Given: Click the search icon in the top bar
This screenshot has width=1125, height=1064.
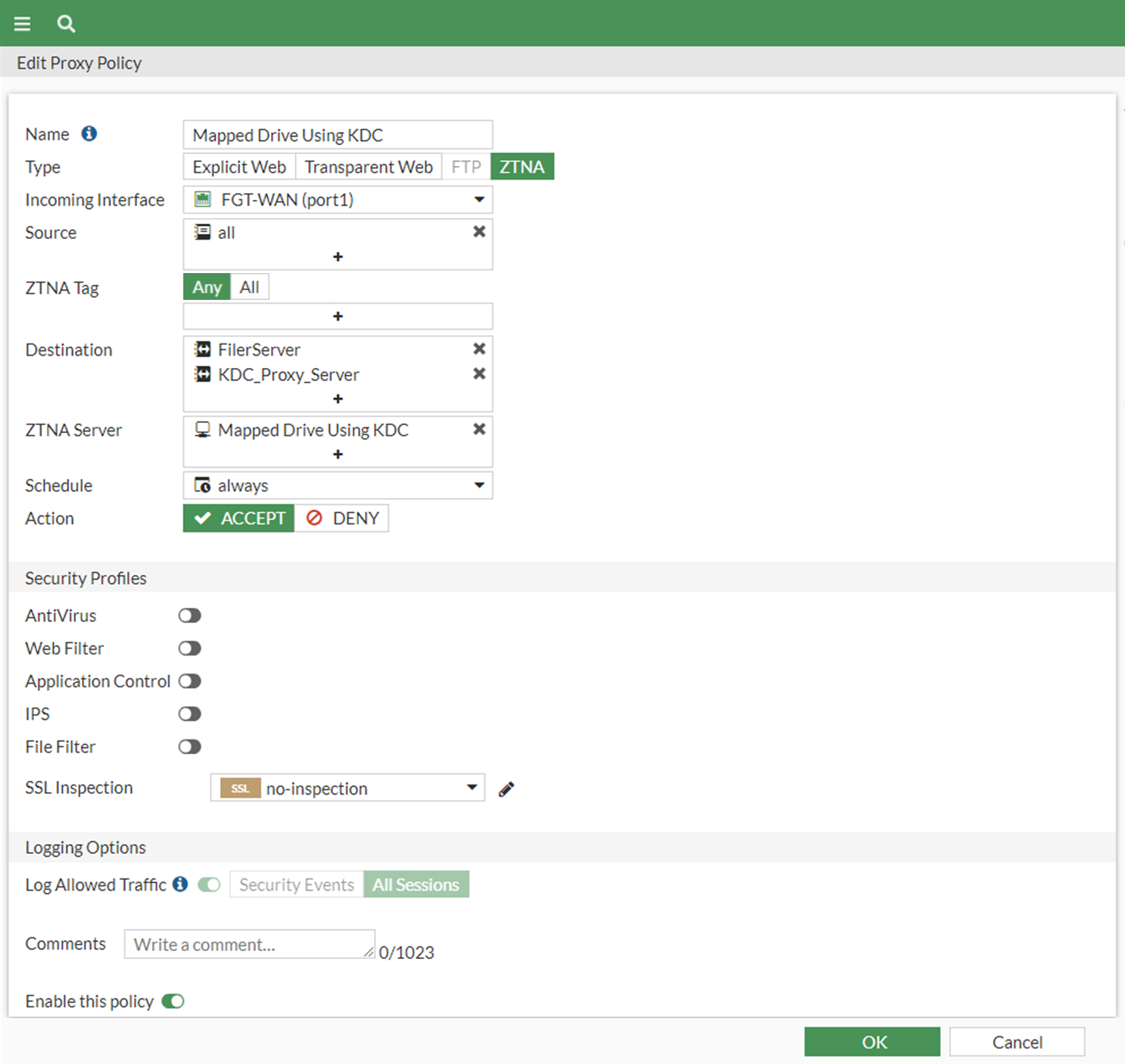Looking at the screenshot, I should pyautogui.click(x=66, y=22).
